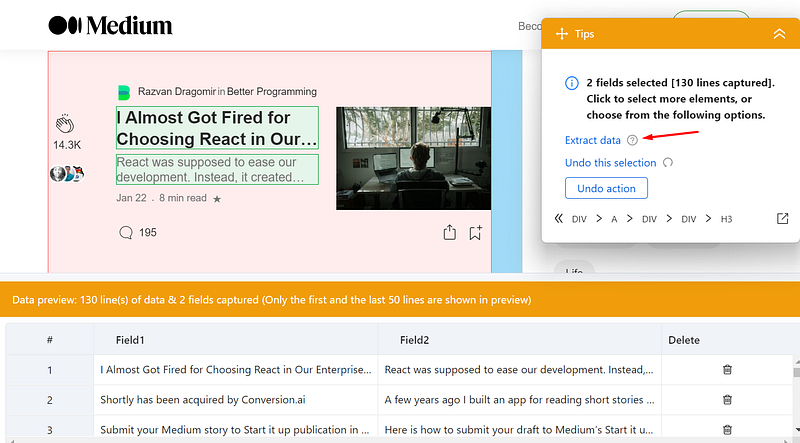Click Field2 cell 'React was supposed to ease our development'

[x=519, y=370]
